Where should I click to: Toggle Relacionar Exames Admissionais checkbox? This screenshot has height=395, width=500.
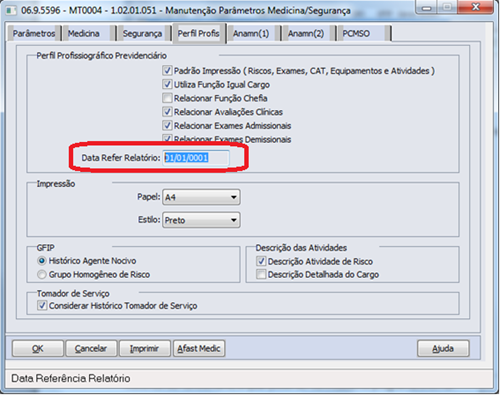[x=167, y=125]
